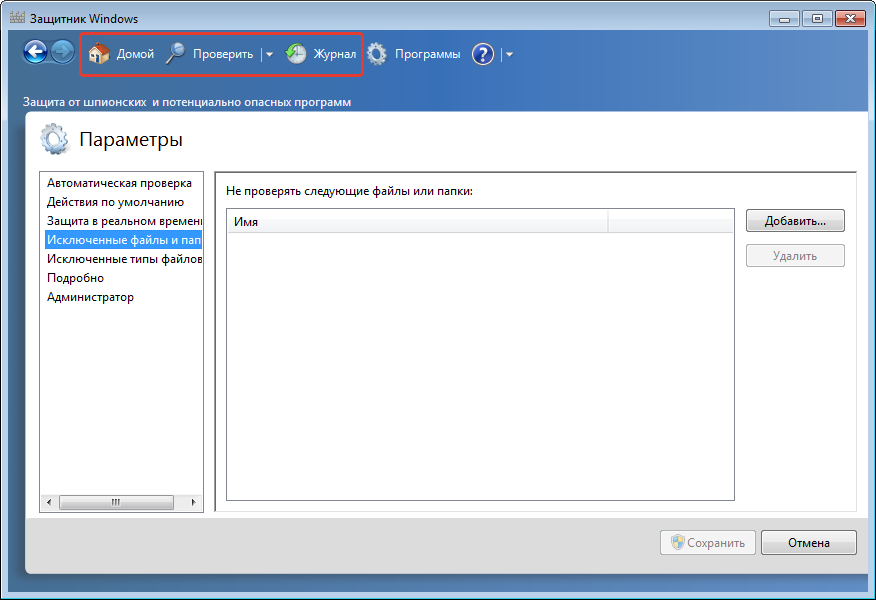876x600 pixels.
Task: Go back with the blue Back arrow
Action: pyautogui.click(x=35, y=53)
